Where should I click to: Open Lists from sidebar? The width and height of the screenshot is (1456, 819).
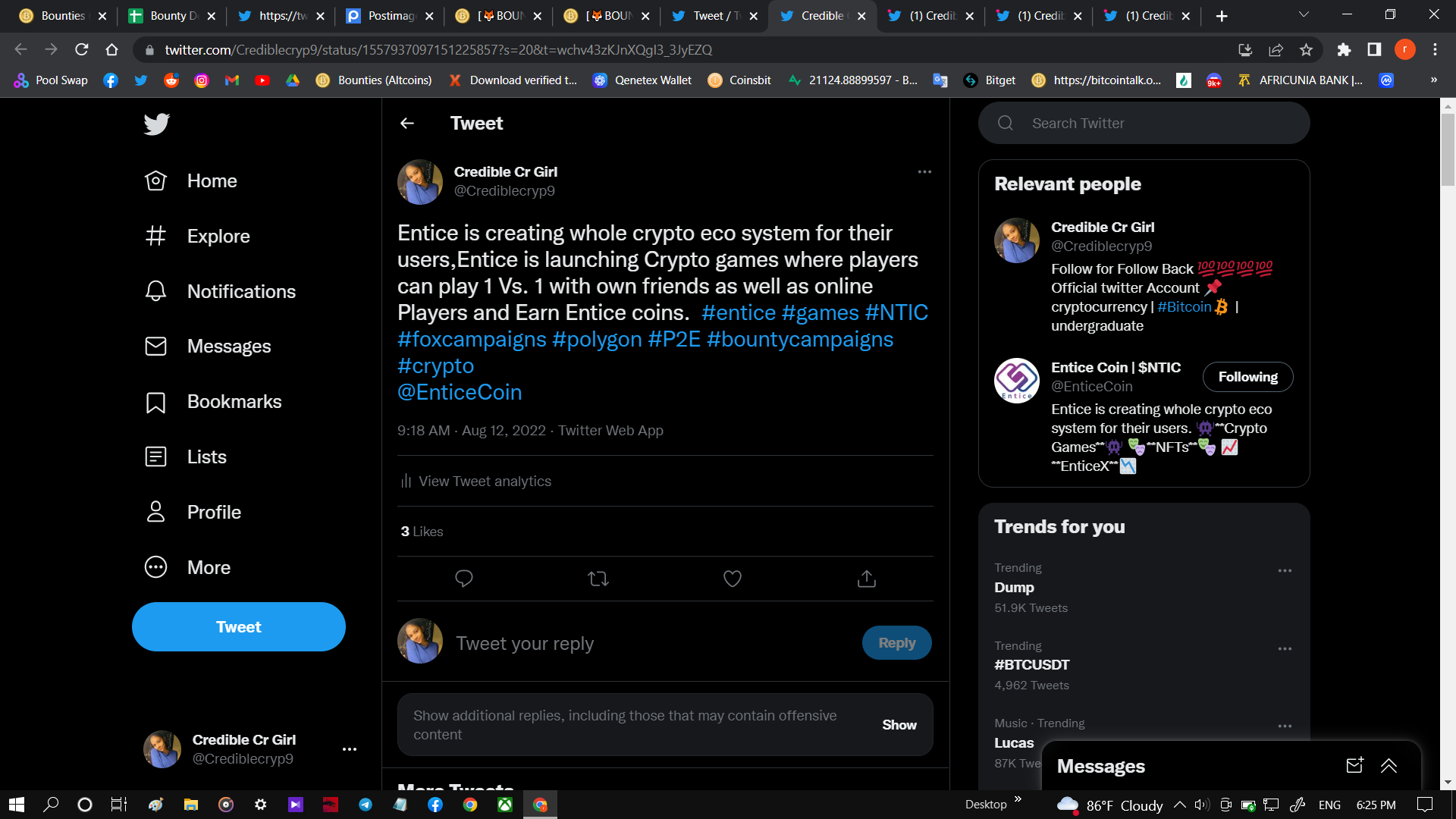(186, 457)
